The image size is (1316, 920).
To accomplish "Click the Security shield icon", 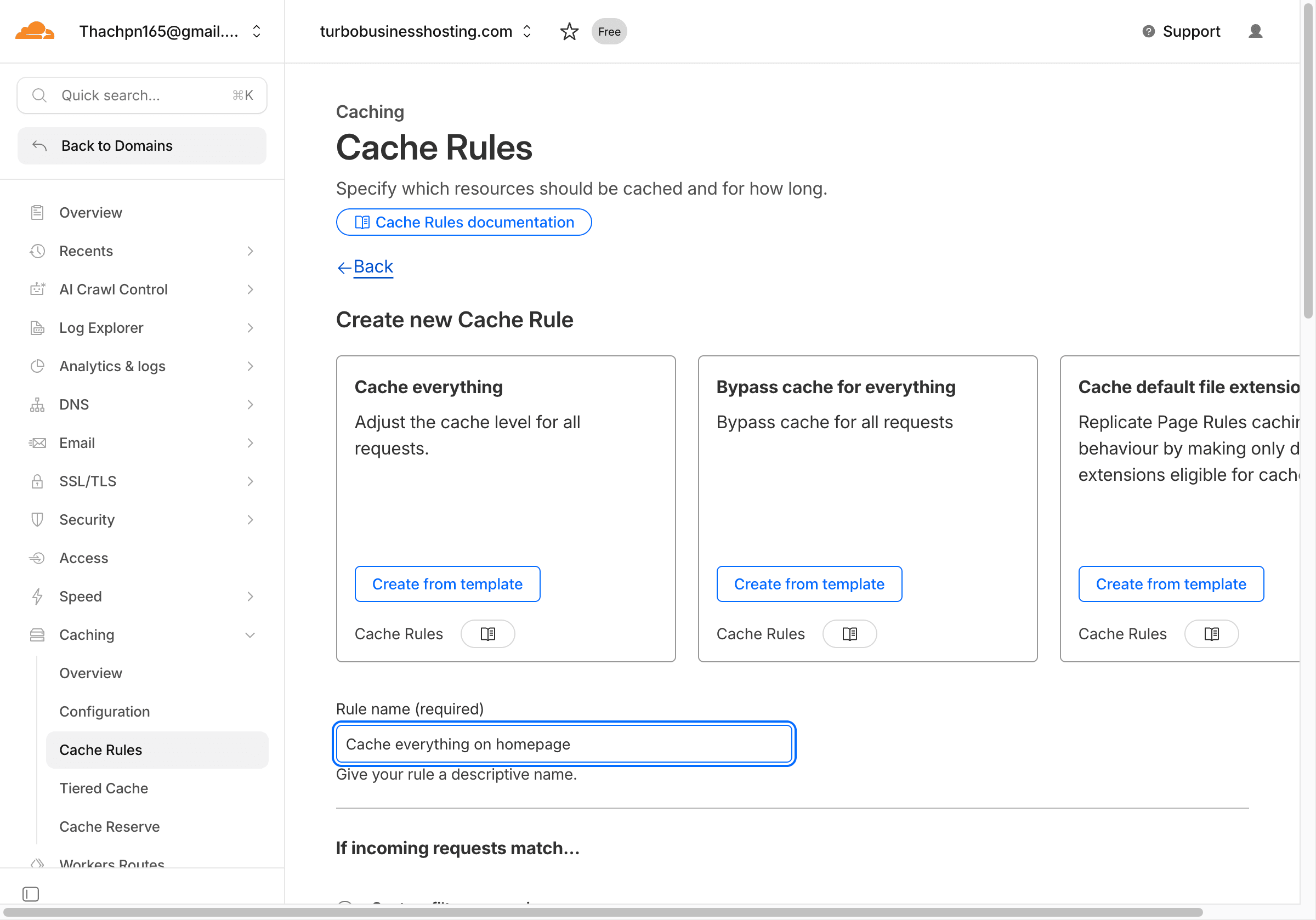I will [x=37, y=519].
